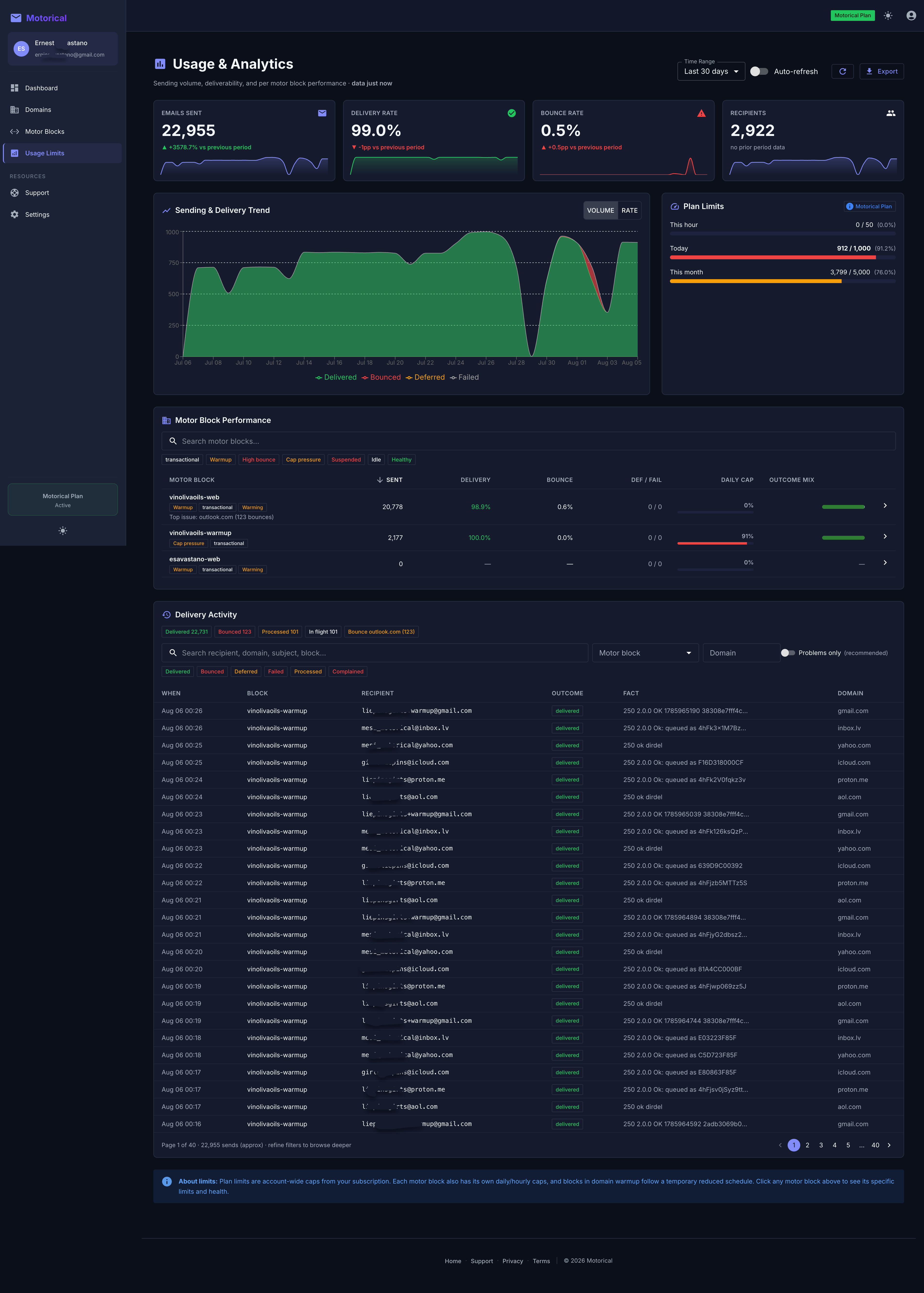Image resolution: width=924 pixels, height=1293 pixels.
Task: Click the Motor Block Performance table icon
Action: [166, 420]
